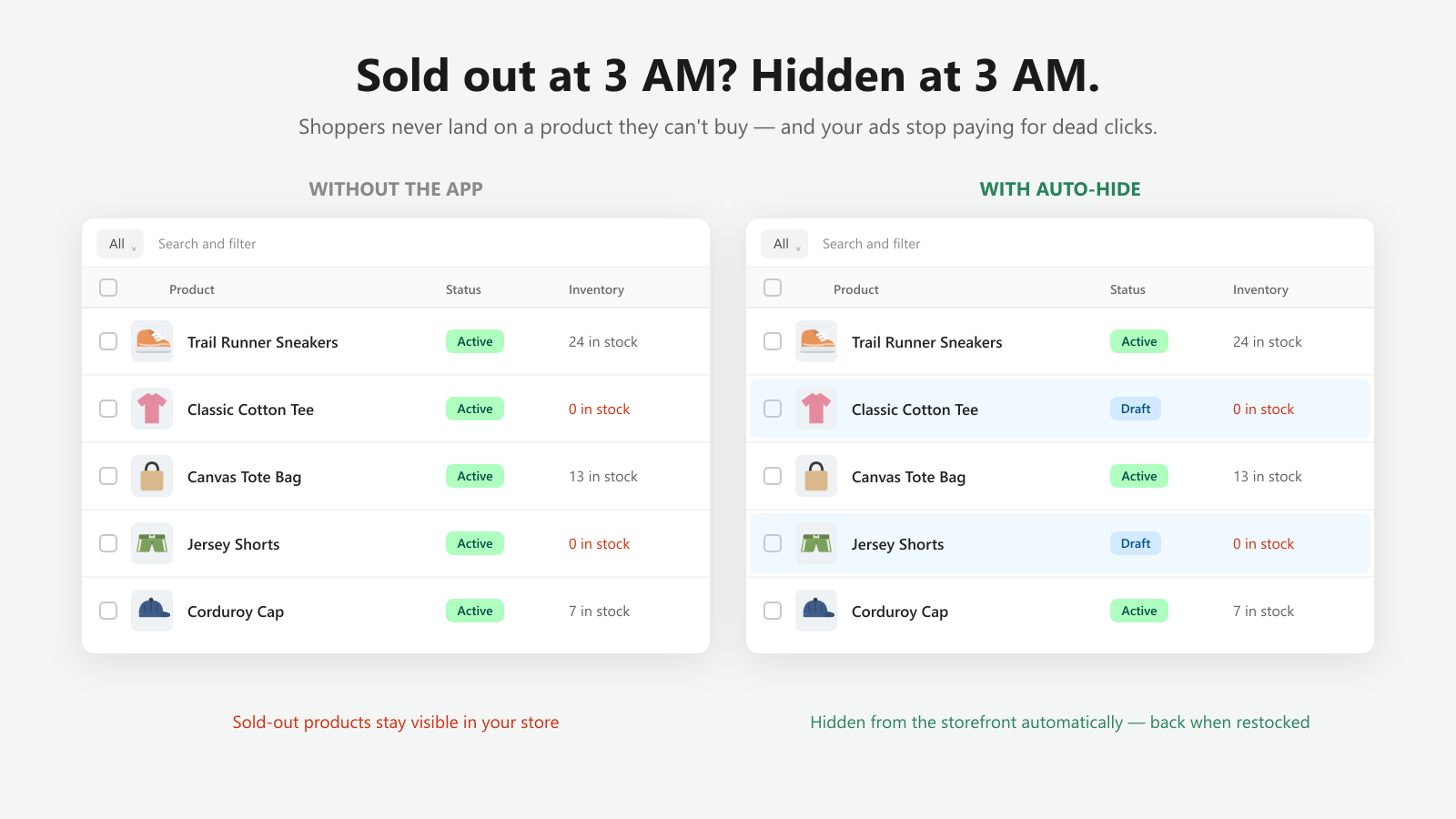The image size is (1456, 819).
Task: Click the blue cap icon in the left panel
Action: point(152,611)
